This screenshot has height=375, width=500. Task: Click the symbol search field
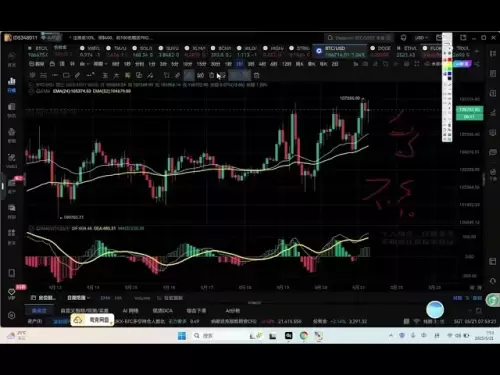click(359, 38)
